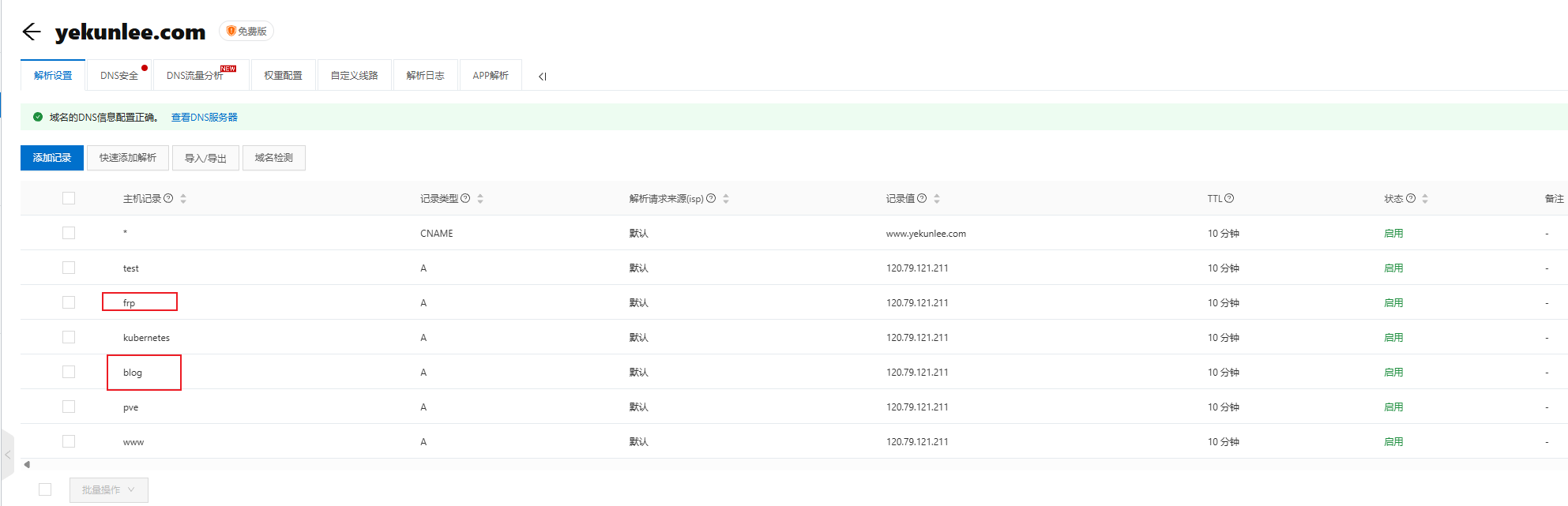Screen dimensions: 1568x506
Task: Click the horizontal scrollbar left arrow
Action: (x=27, y=464)
